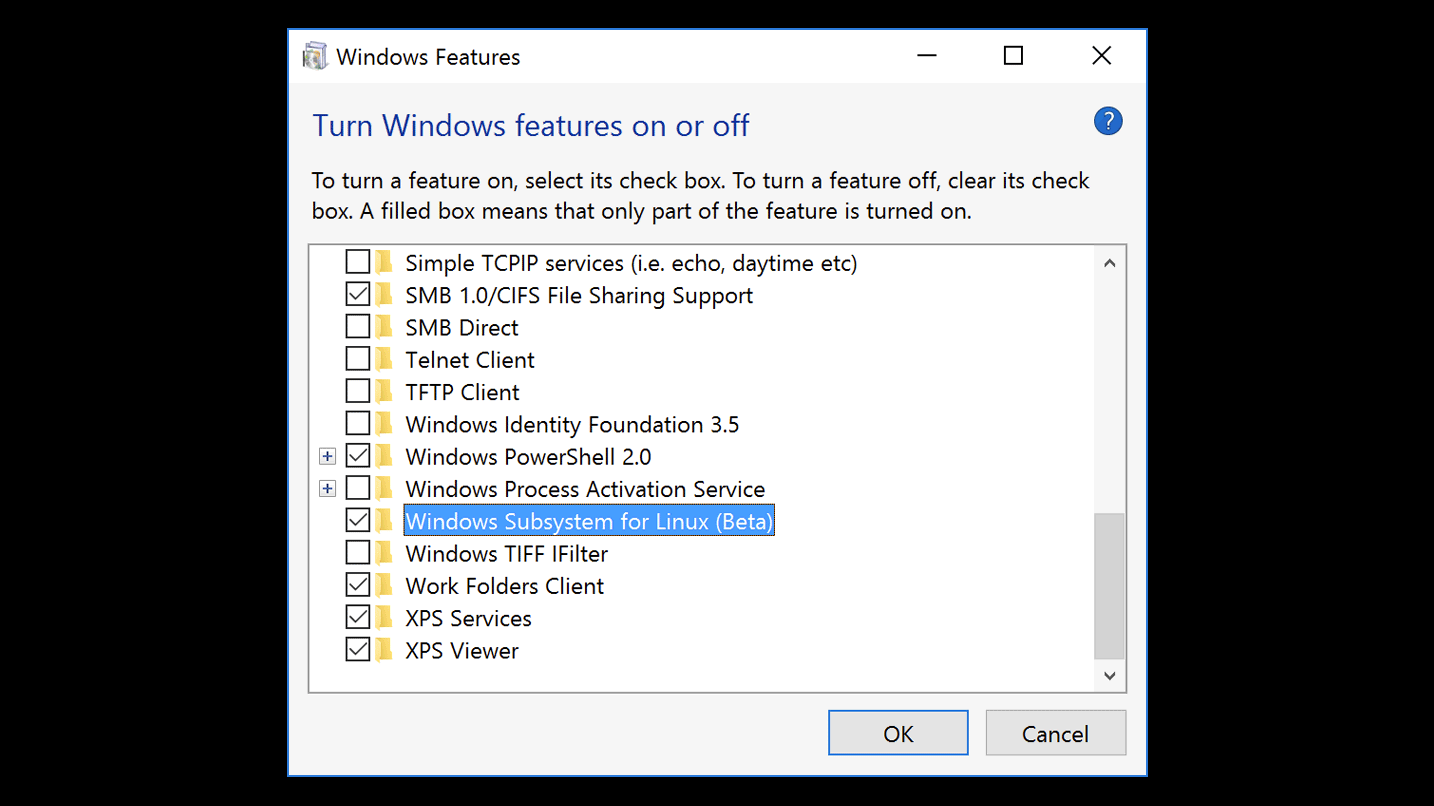This screenshot has width=1434, height=806.
Task: Click the folder icon beside XPS Viewer
Action: [384, 650]
